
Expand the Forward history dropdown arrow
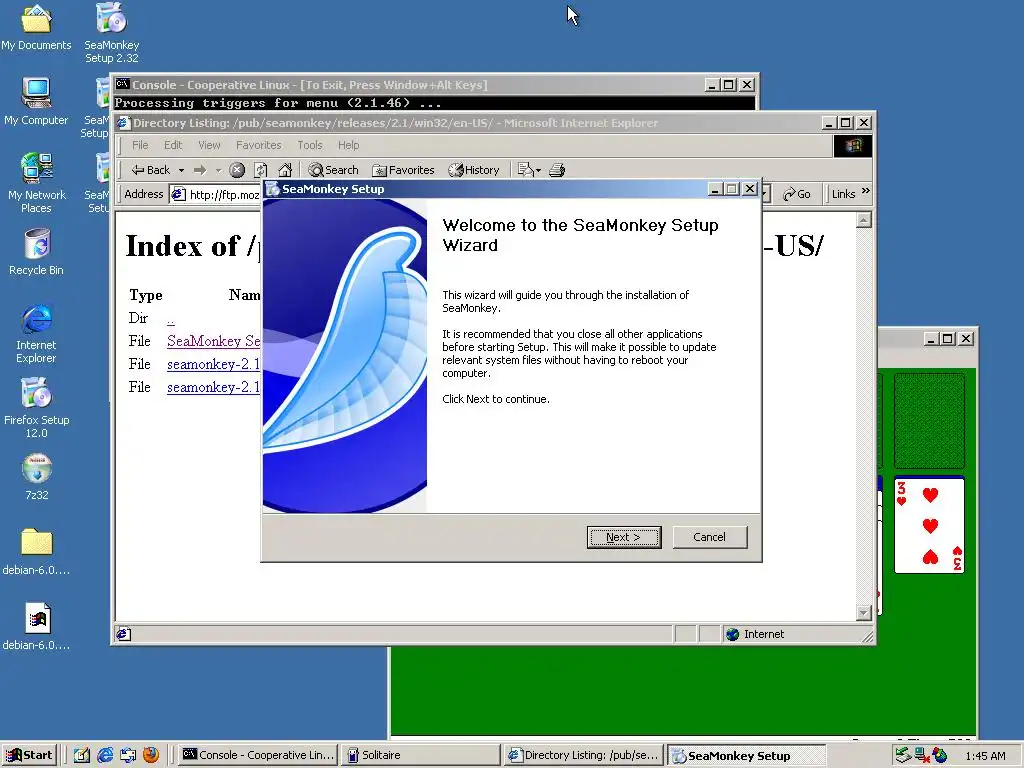[x=218, y=170]
